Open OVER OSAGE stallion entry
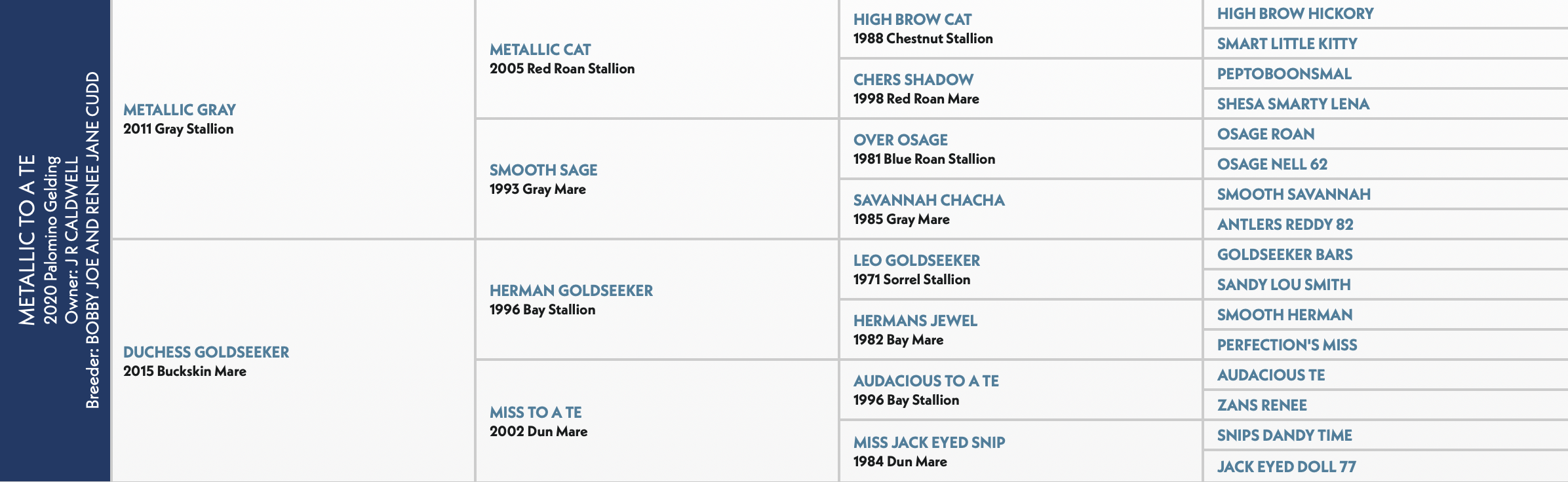 (901, 139)
